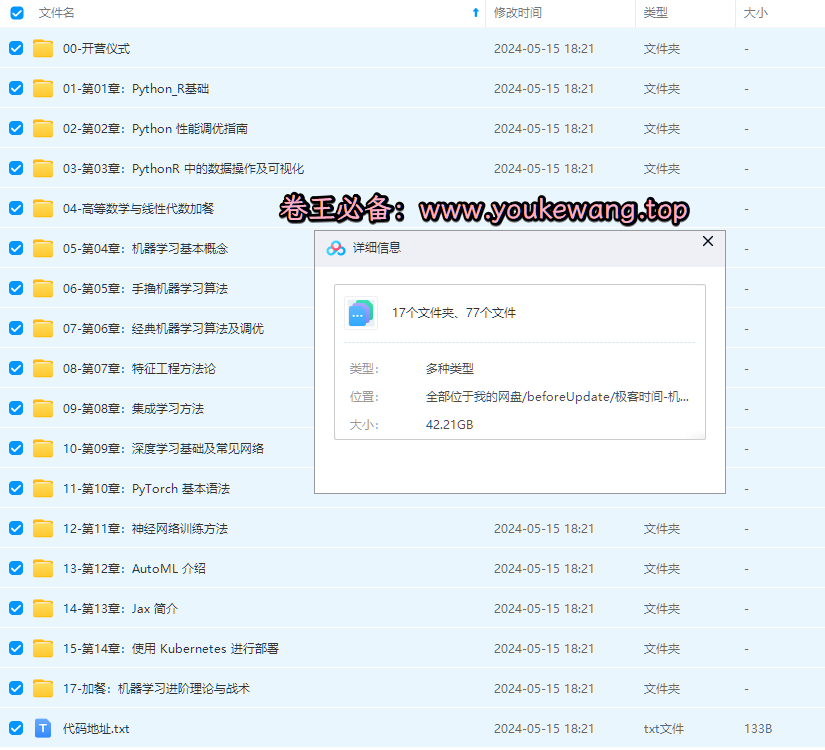
Task: Open folder 14-第13章：Jax 简介
Action: pos(120,608)
